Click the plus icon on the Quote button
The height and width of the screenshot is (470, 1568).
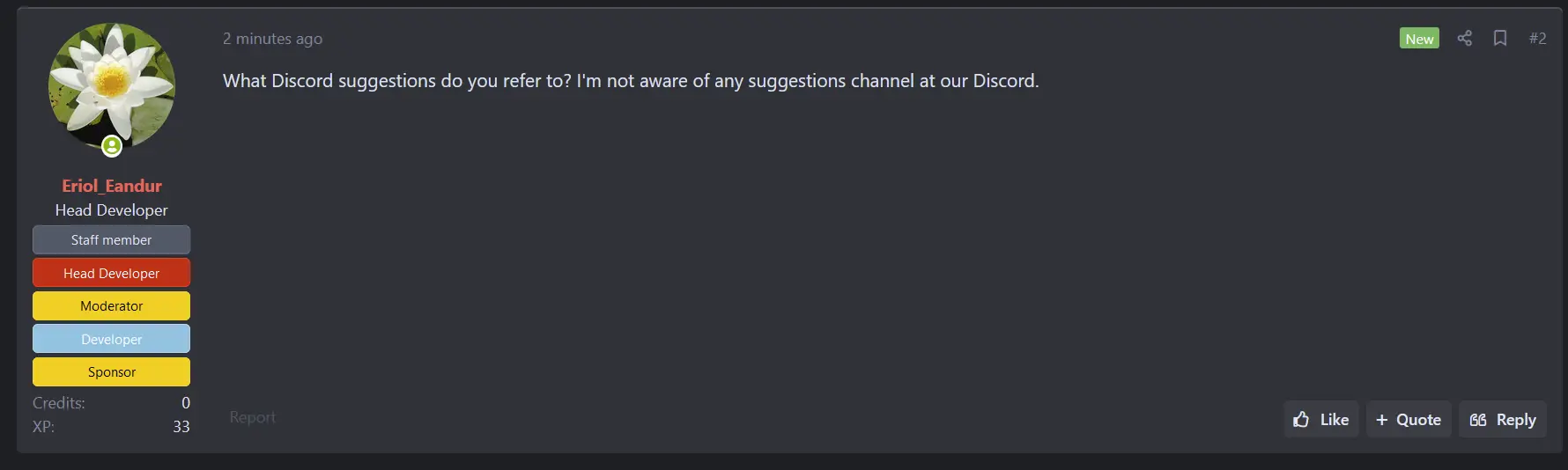(x=1382, y=420)
